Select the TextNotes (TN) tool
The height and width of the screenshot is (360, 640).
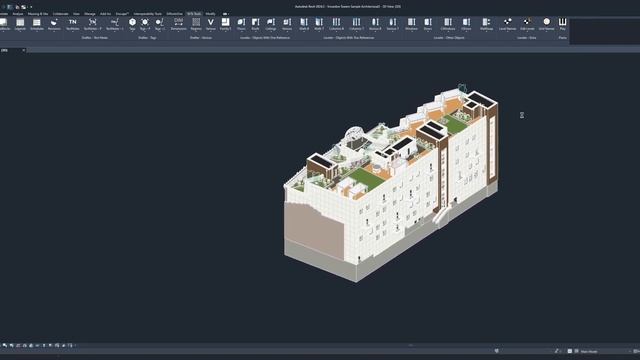[73, 24]
